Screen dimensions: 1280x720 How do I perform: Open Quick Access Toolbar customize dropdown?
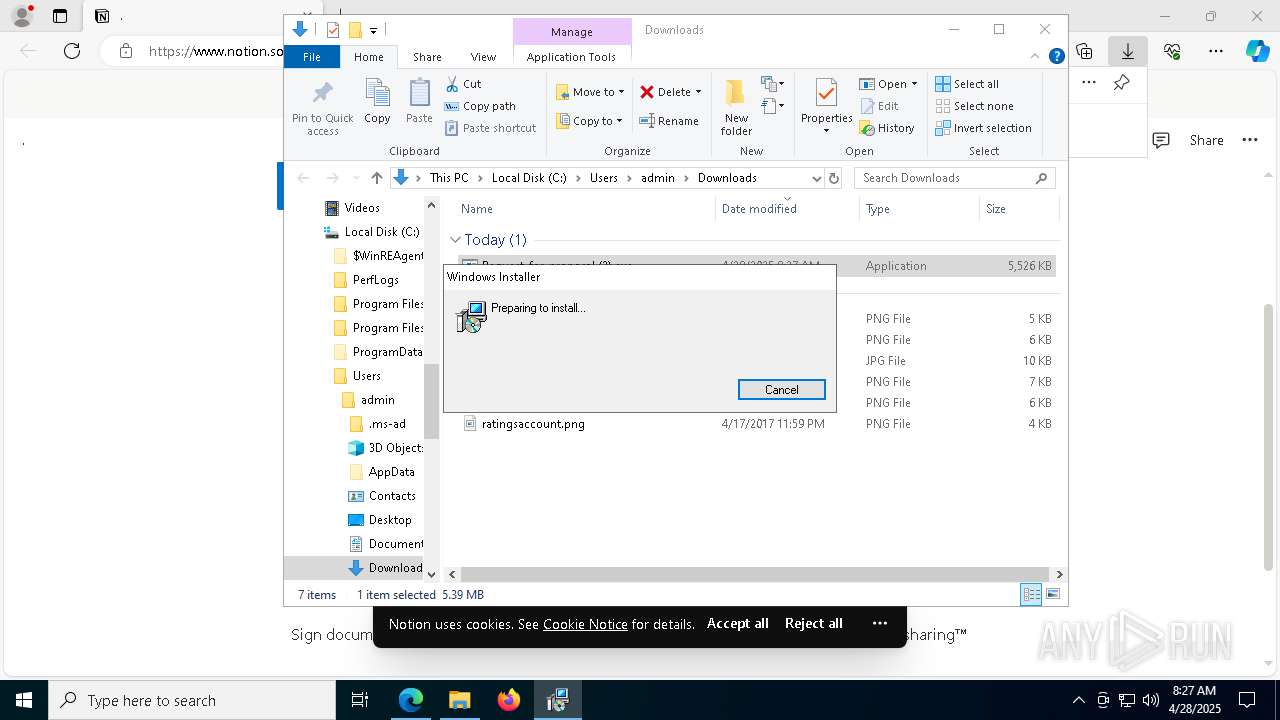point(373,30)
